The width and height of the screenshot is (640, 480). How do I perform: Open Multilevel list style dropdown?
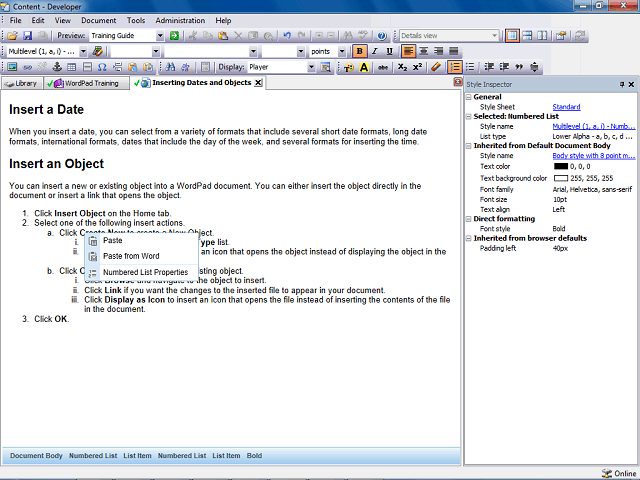pos(83,51)
